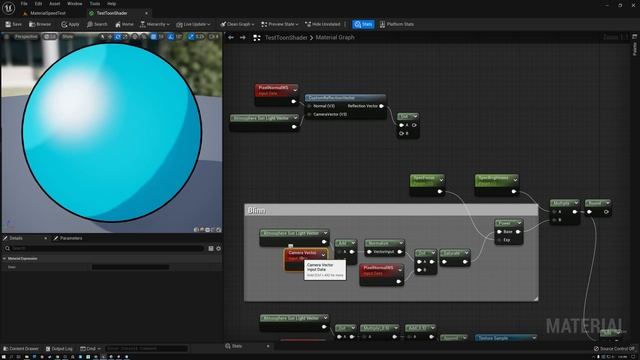Toggle Platform Stats
Viewport: 640px width, 360px height.
(397, 24)
